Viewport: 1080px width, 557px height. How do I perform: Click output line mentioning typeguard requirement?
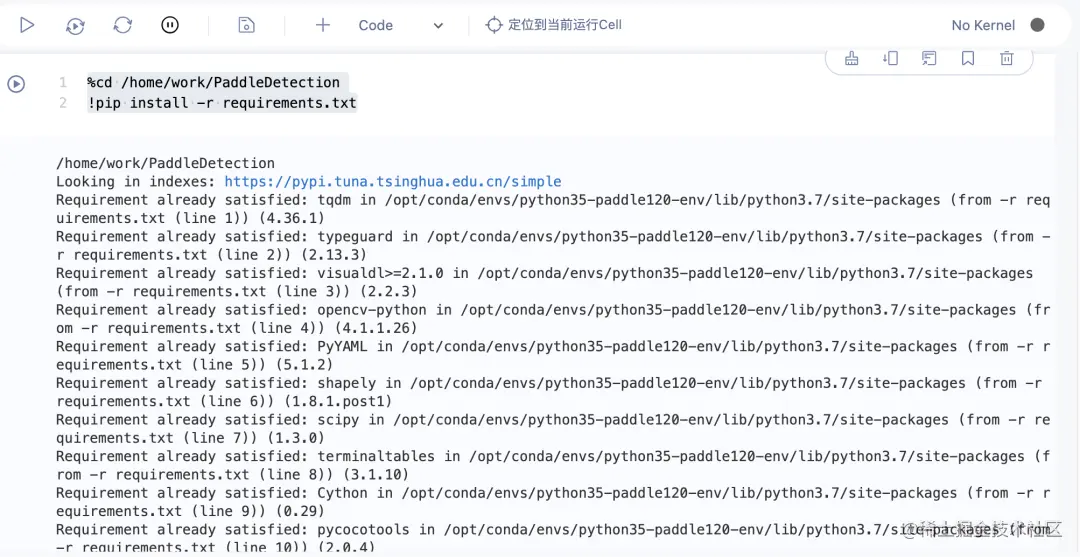click(553, 246)
